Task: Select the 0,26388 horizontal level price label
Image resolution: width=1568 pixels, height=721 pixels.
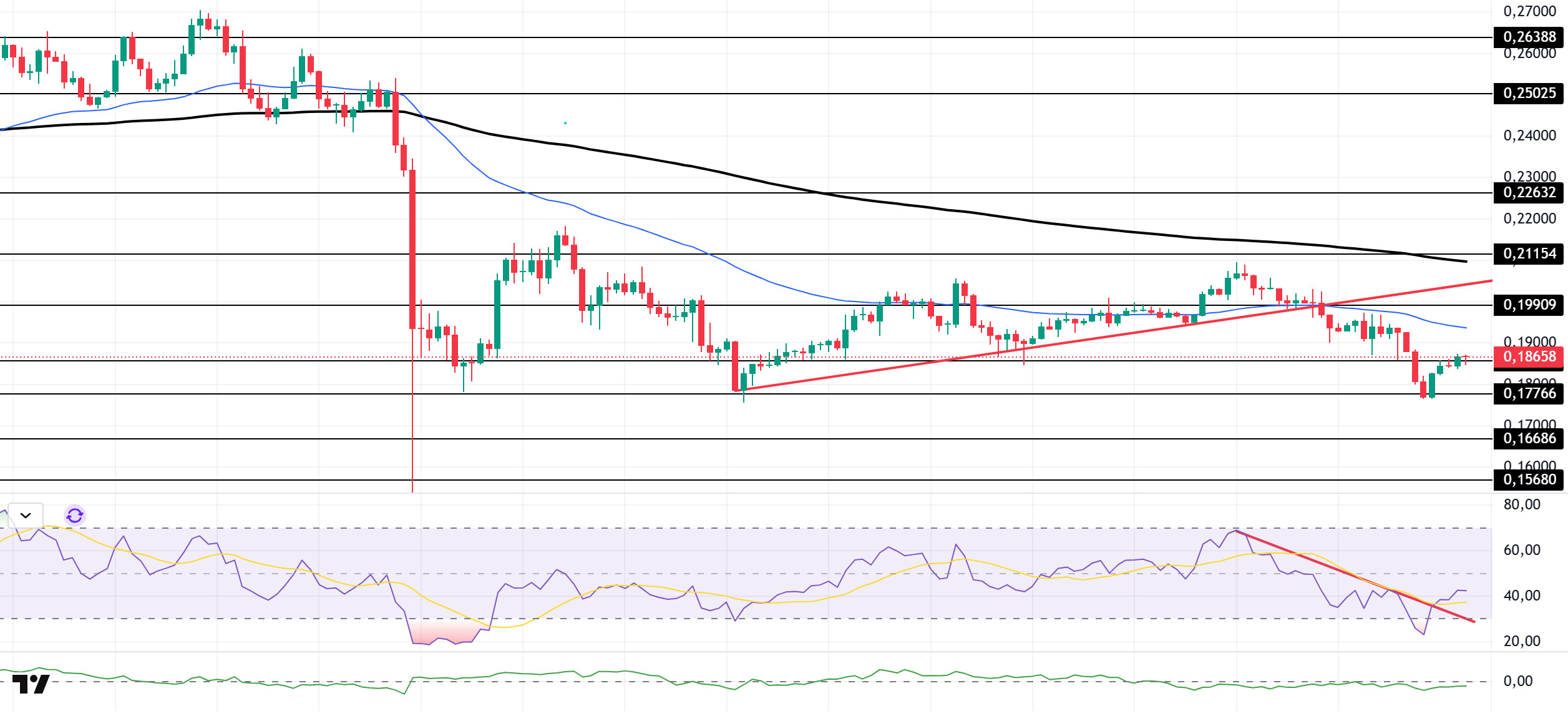Action: click(x=1529, y=37)
